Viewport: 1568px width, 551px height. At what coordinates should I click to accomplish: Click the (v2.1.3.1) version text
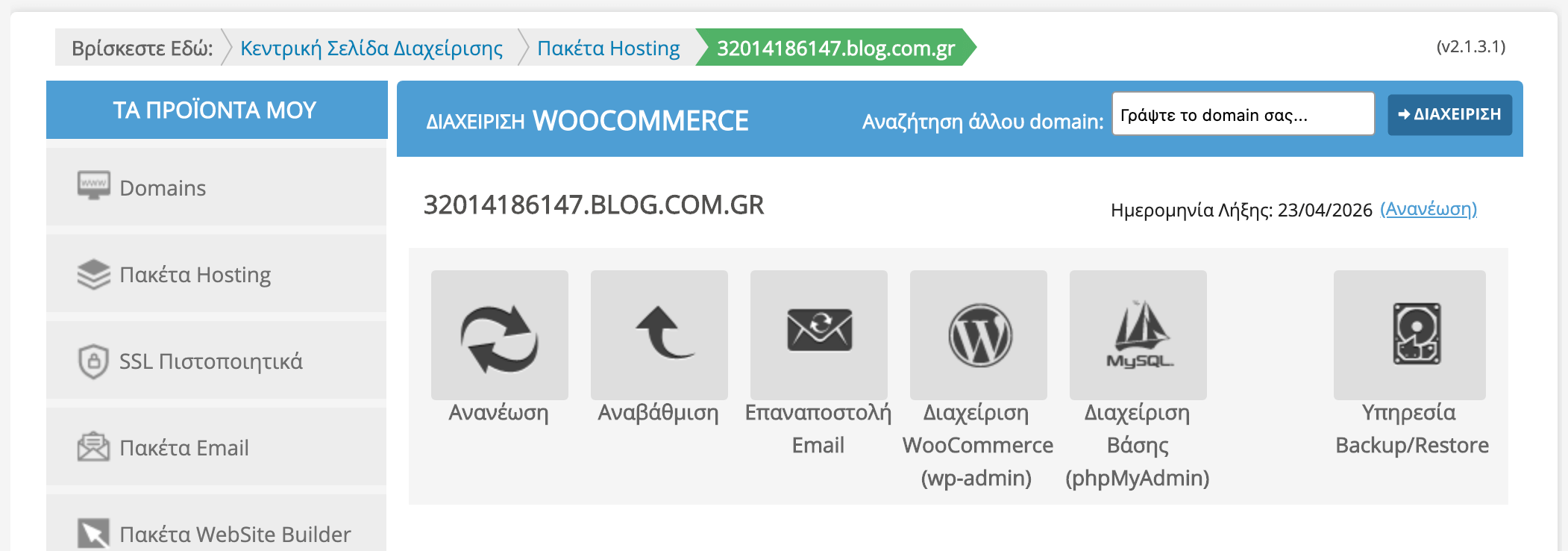tap(1471, 46)
